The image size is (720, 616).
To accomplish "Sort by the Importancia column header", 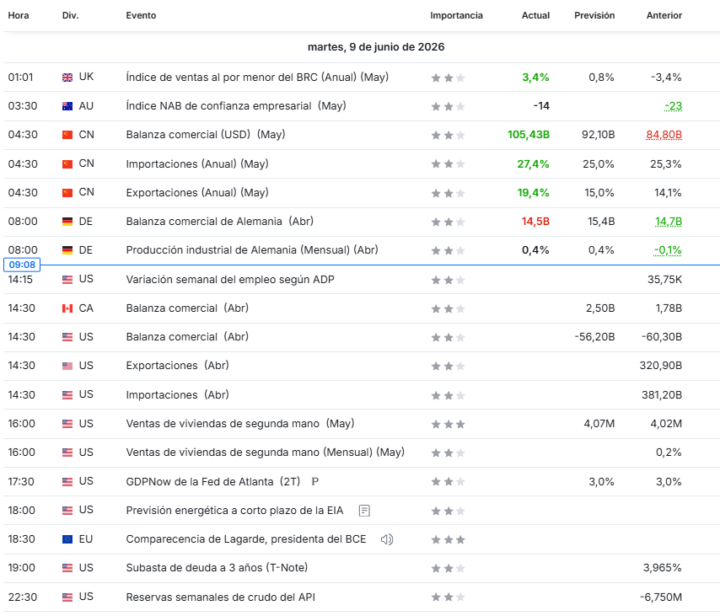I will pos(456,16).
